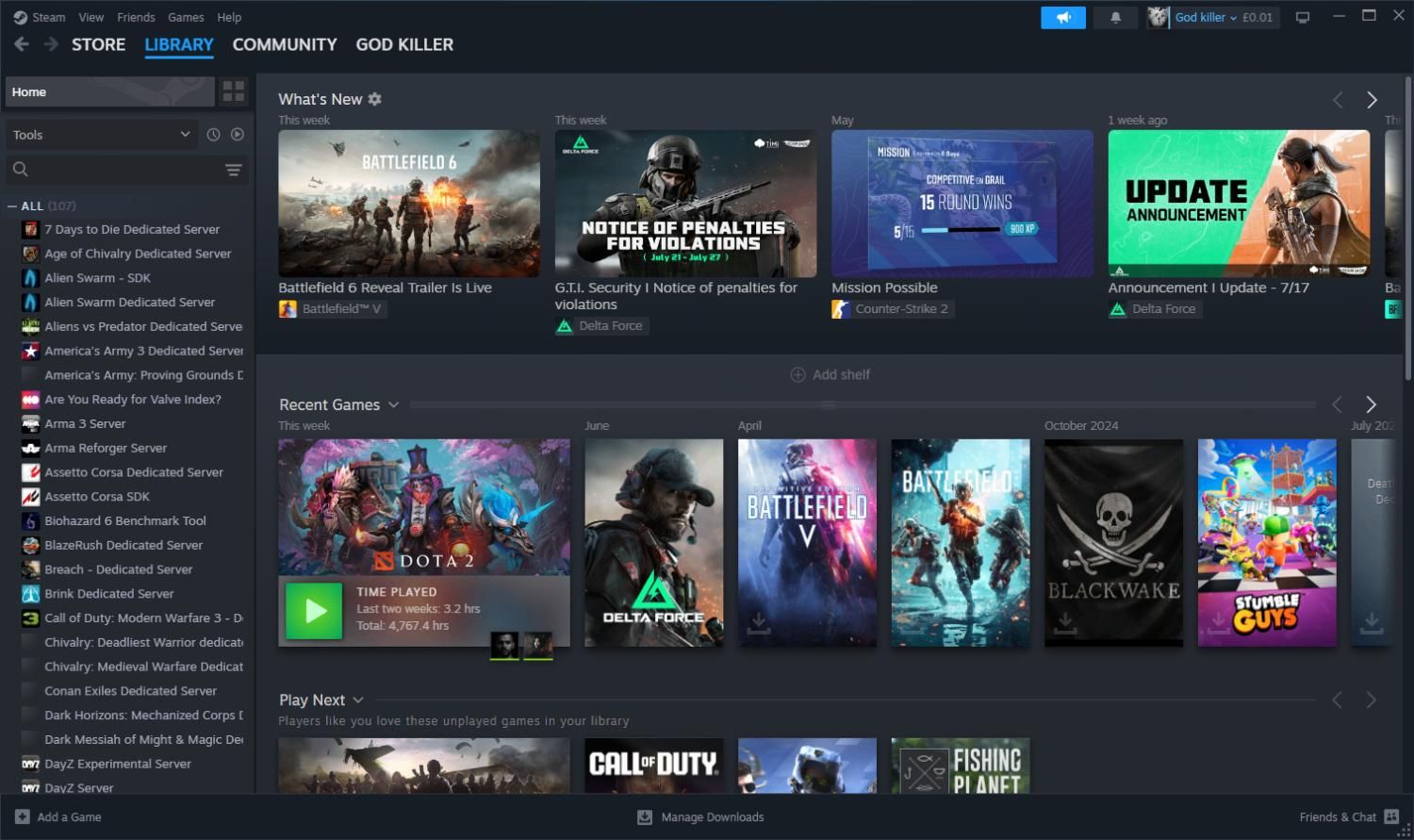Click the Friends & Chat label
The width and height of the screenshot is (1414, 840).
tap(1338, 817)
